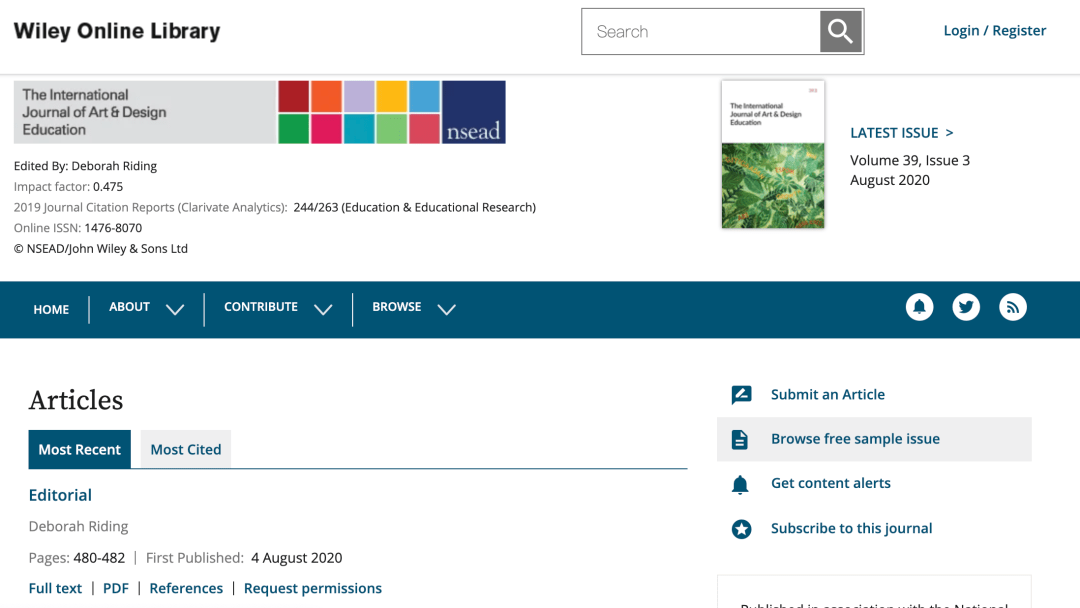Open the RSS feed icon

pyautogui.click(x=1012, y=307)
